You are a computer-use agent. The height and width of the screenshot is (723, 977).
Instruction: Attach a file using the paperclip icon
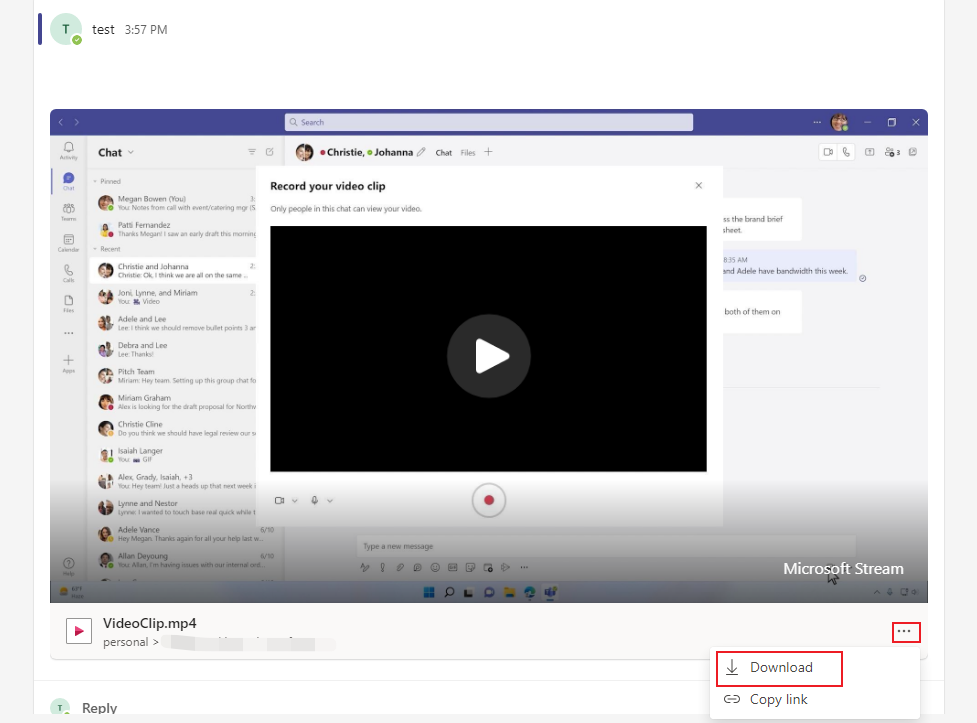click(x=398, y=566)
